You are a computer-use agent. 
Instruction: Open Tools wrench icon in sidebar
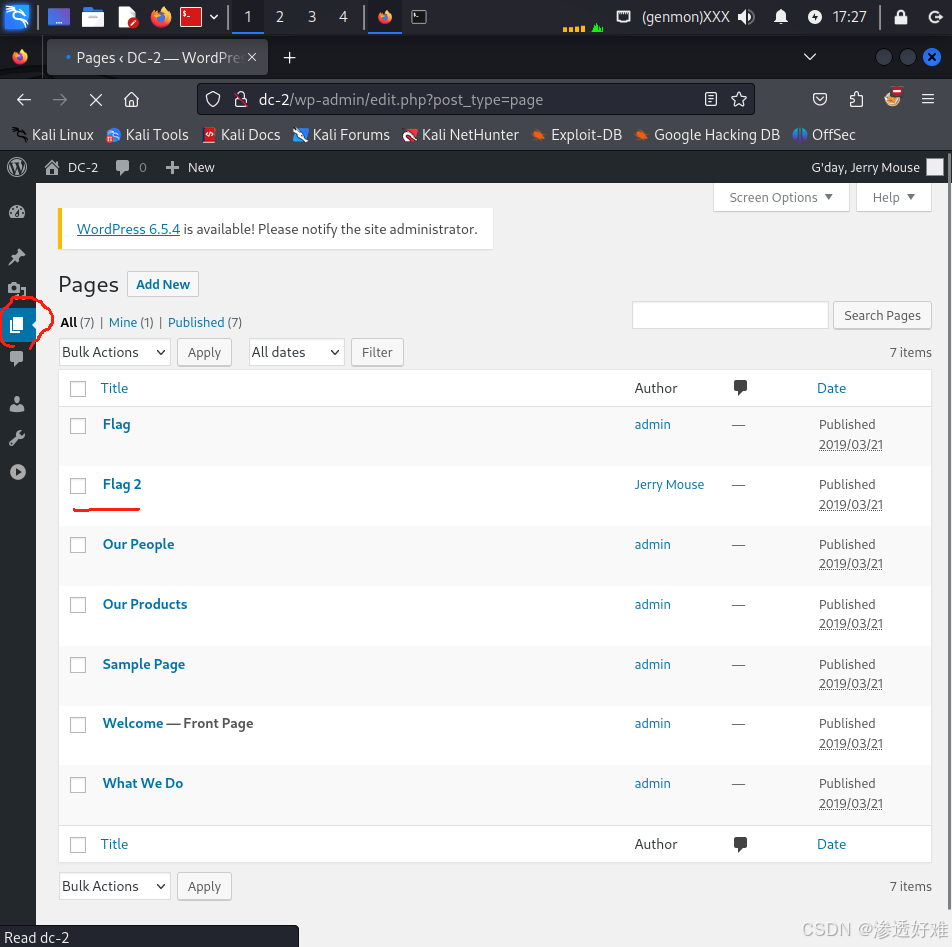(17, 438)
